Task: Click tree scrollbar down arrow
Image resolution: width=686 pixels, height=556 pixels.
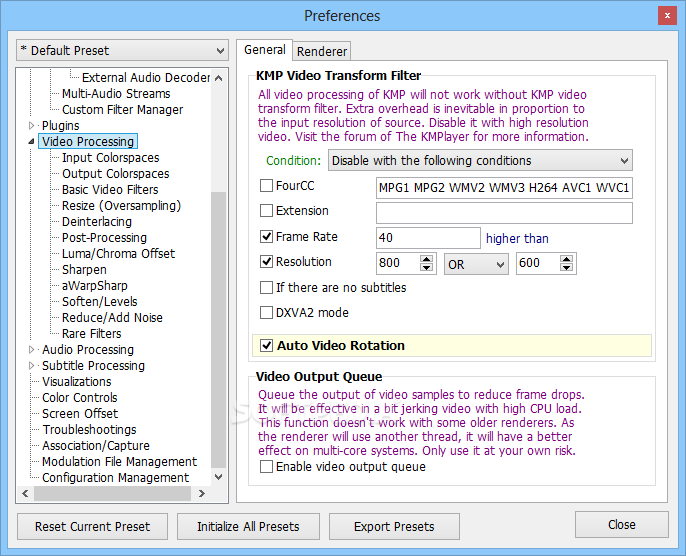Action: point(219,476)
